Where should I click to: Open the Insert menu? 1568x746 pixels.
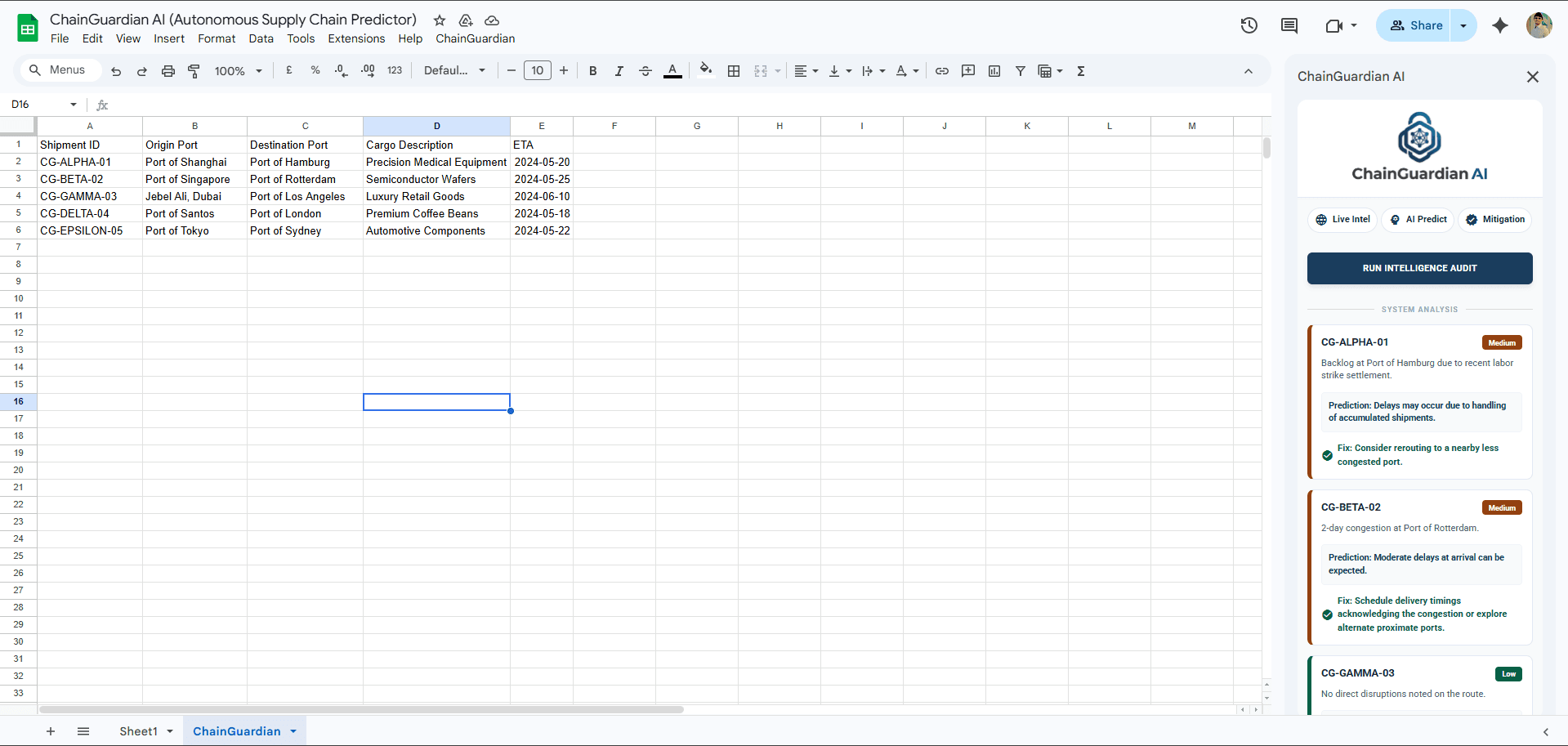pos(169,38)
